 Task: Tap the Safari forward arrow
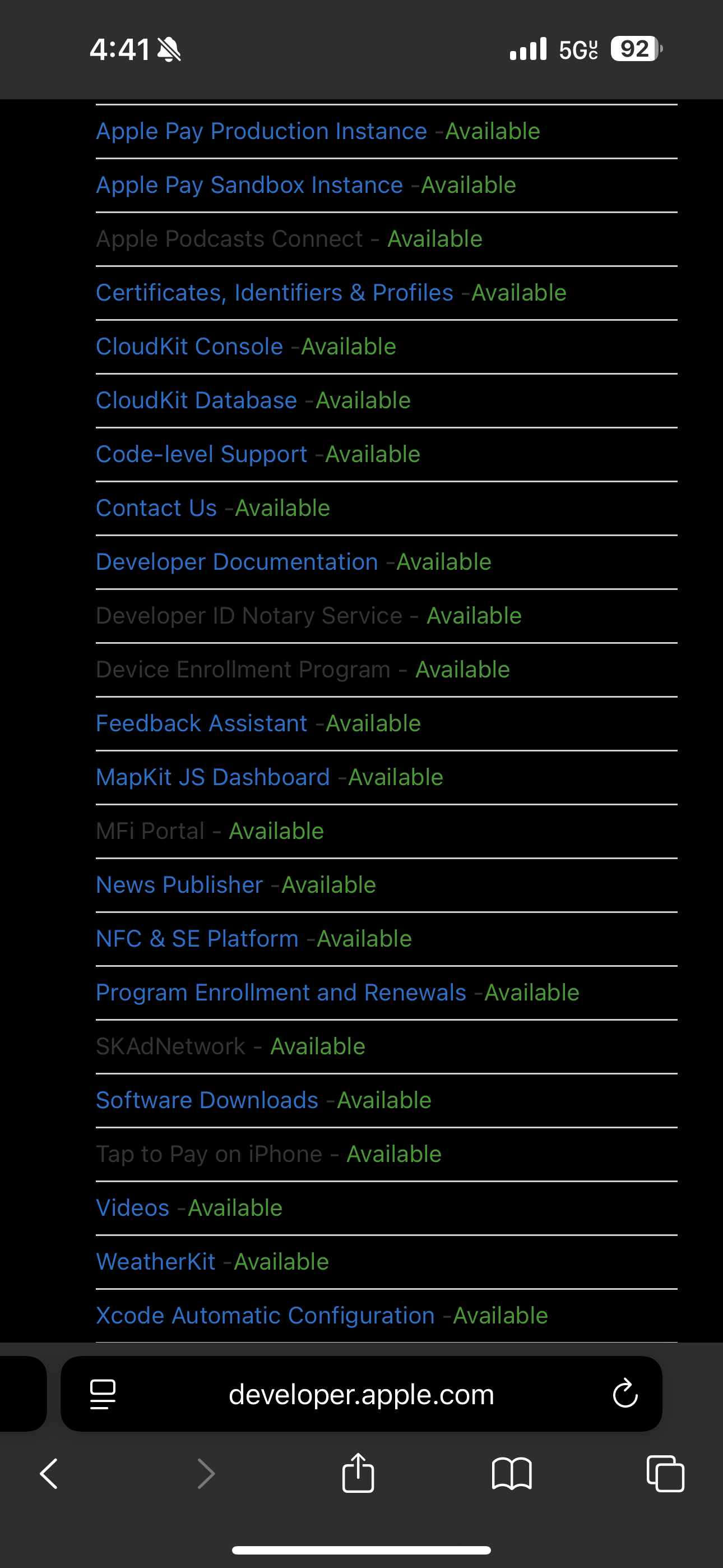tap(206, 1474)
